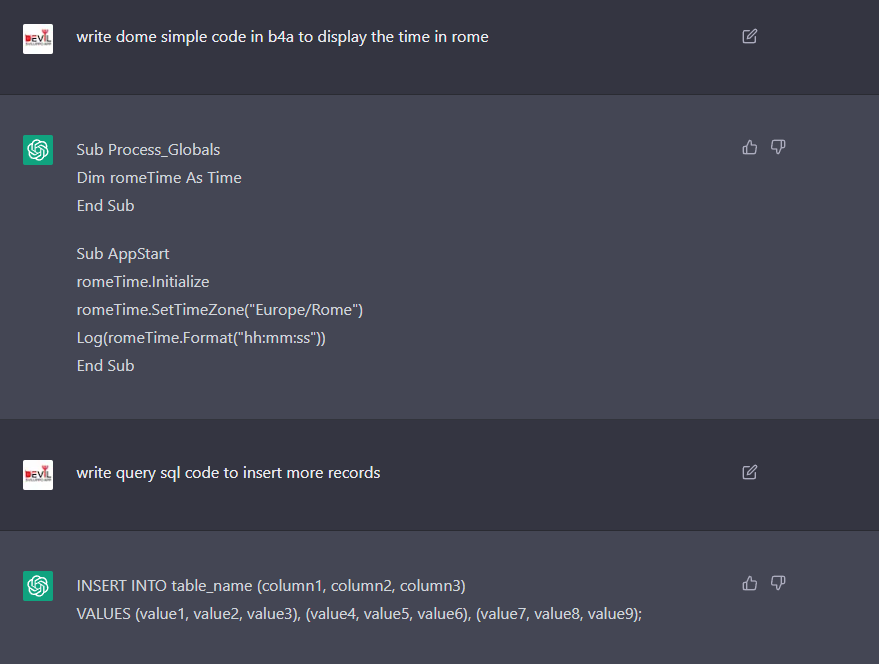This screenshot has width=879, height=664.
Task: Click the 'INSERT INTO table_name' line
Action: (271, 585)
